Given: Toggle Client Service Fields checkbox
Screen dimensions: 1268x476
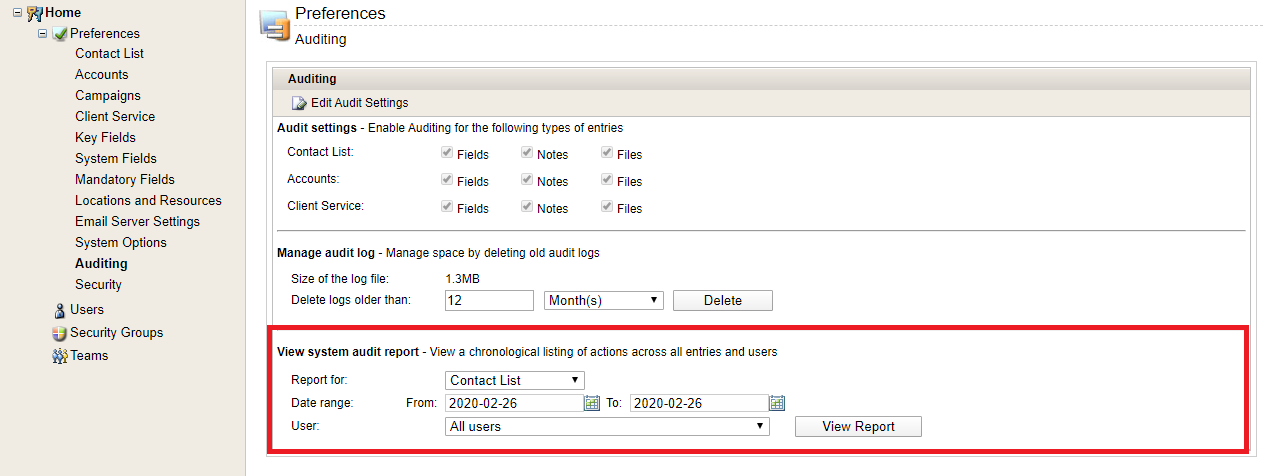Looking at the screenshot, I should point(447,207).
